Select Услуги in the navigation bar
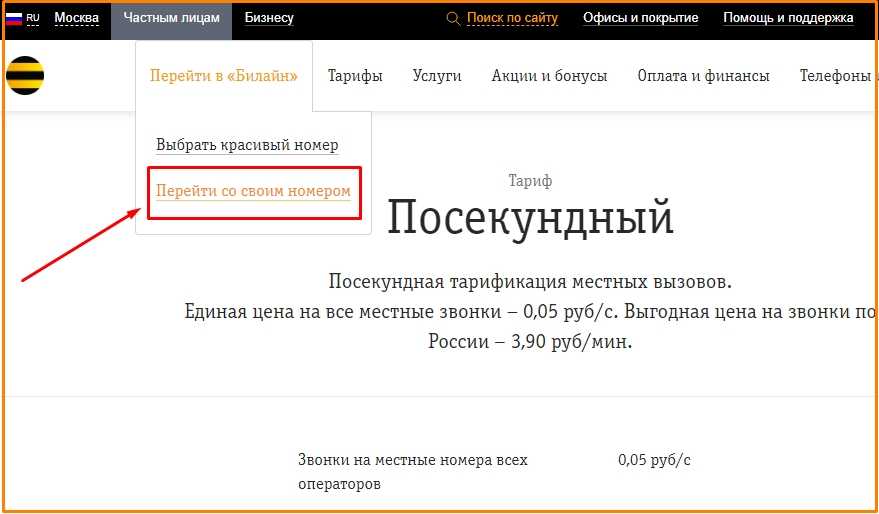 click(x=437, y=76)
